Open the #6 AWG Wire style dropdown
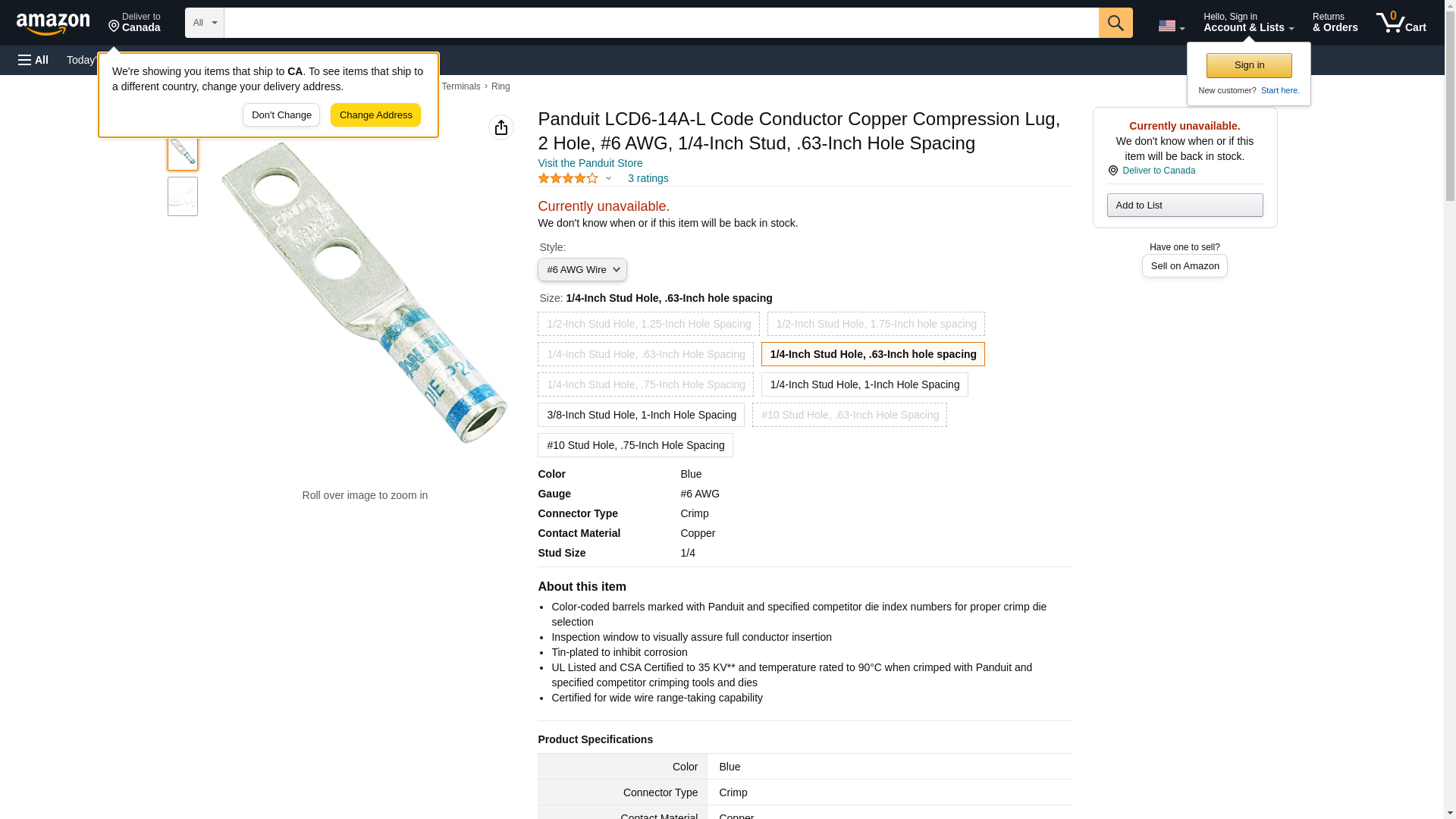This screenshot has width=1456, height=819. (582, 270)
